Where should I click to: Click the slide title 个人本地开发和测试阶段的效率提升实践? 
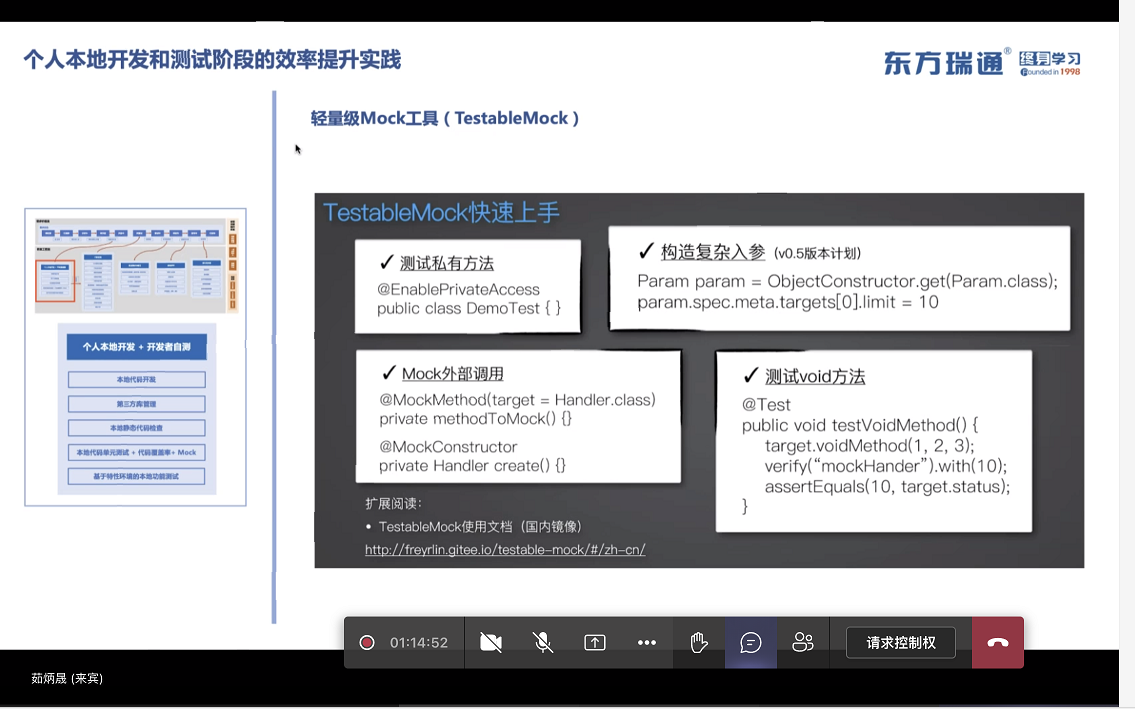212,59
